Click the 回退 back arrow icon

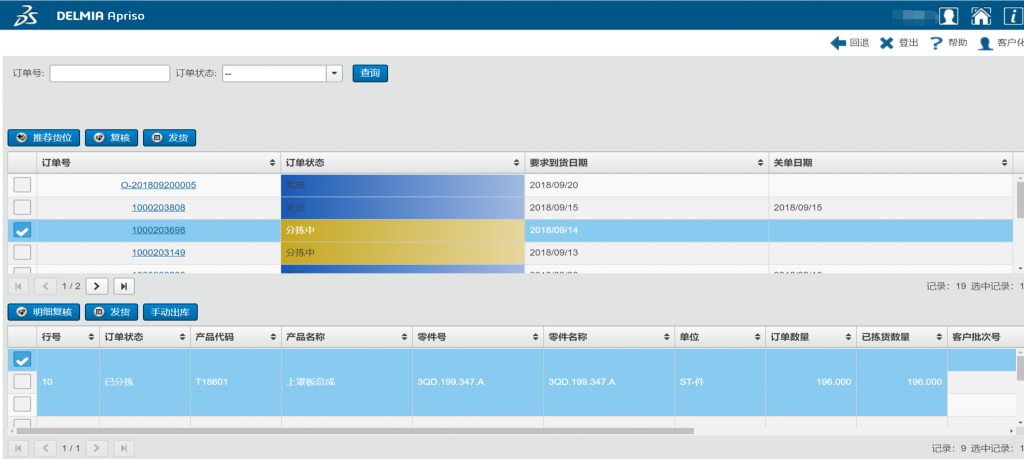[x=838, y=43]
